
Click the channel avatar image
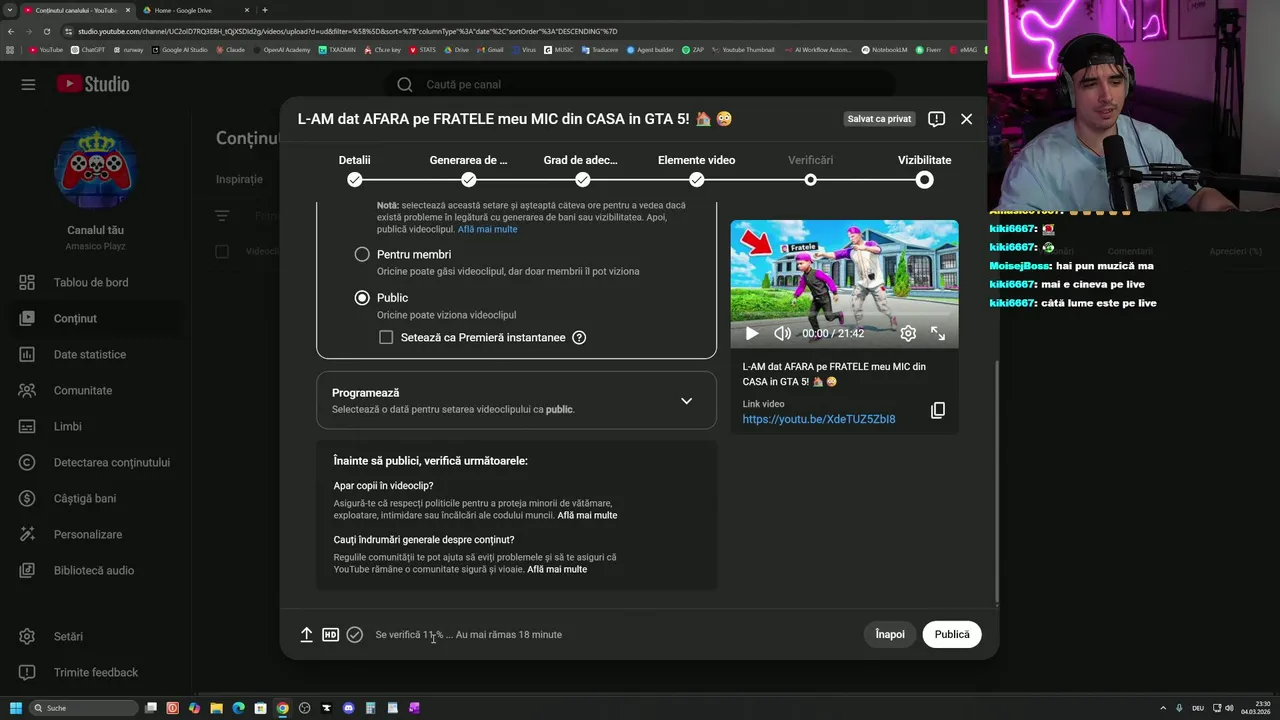pos(95,167)
